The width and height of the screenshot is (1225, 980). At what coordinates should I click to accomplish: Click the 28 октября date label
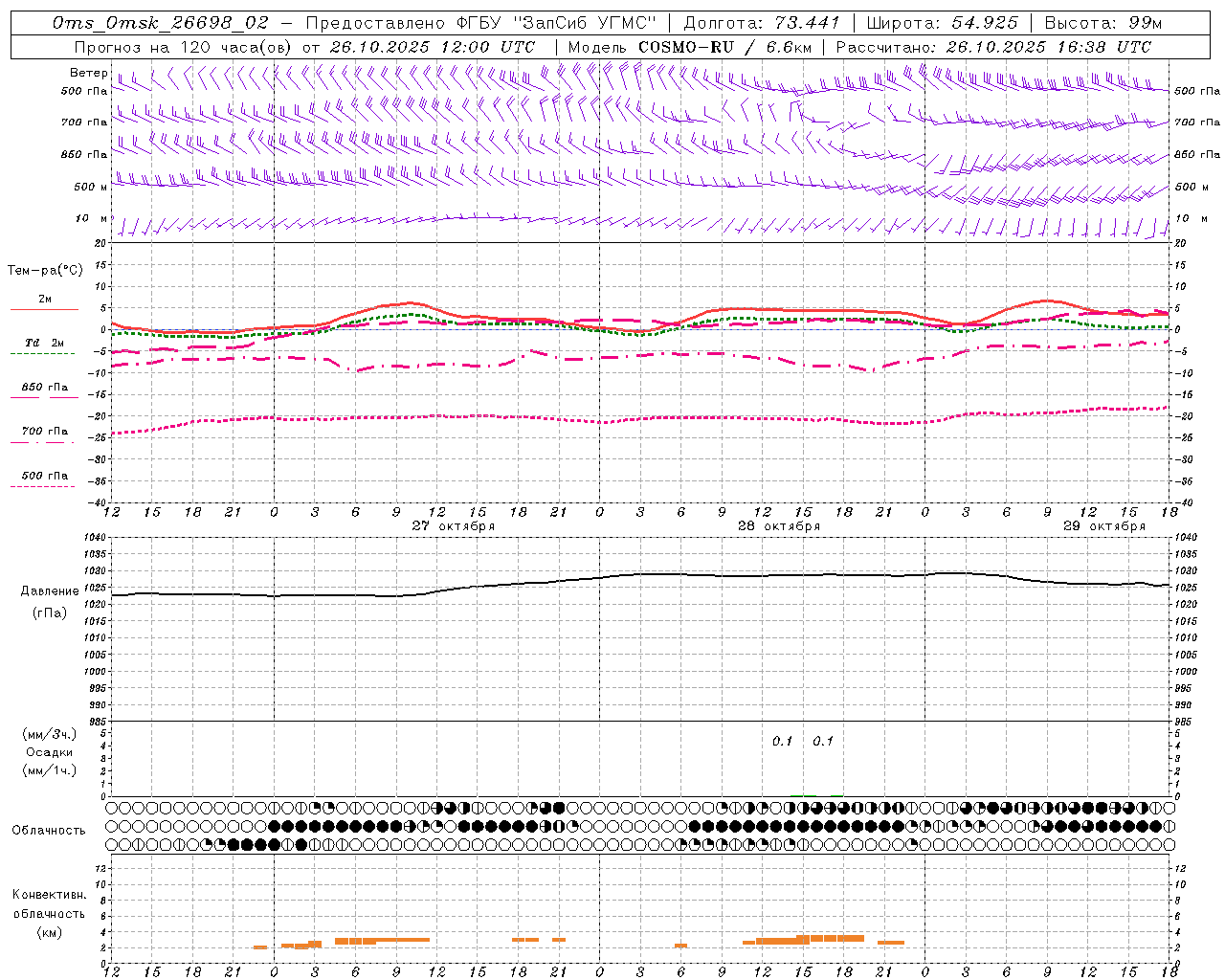tap(779, 525)
